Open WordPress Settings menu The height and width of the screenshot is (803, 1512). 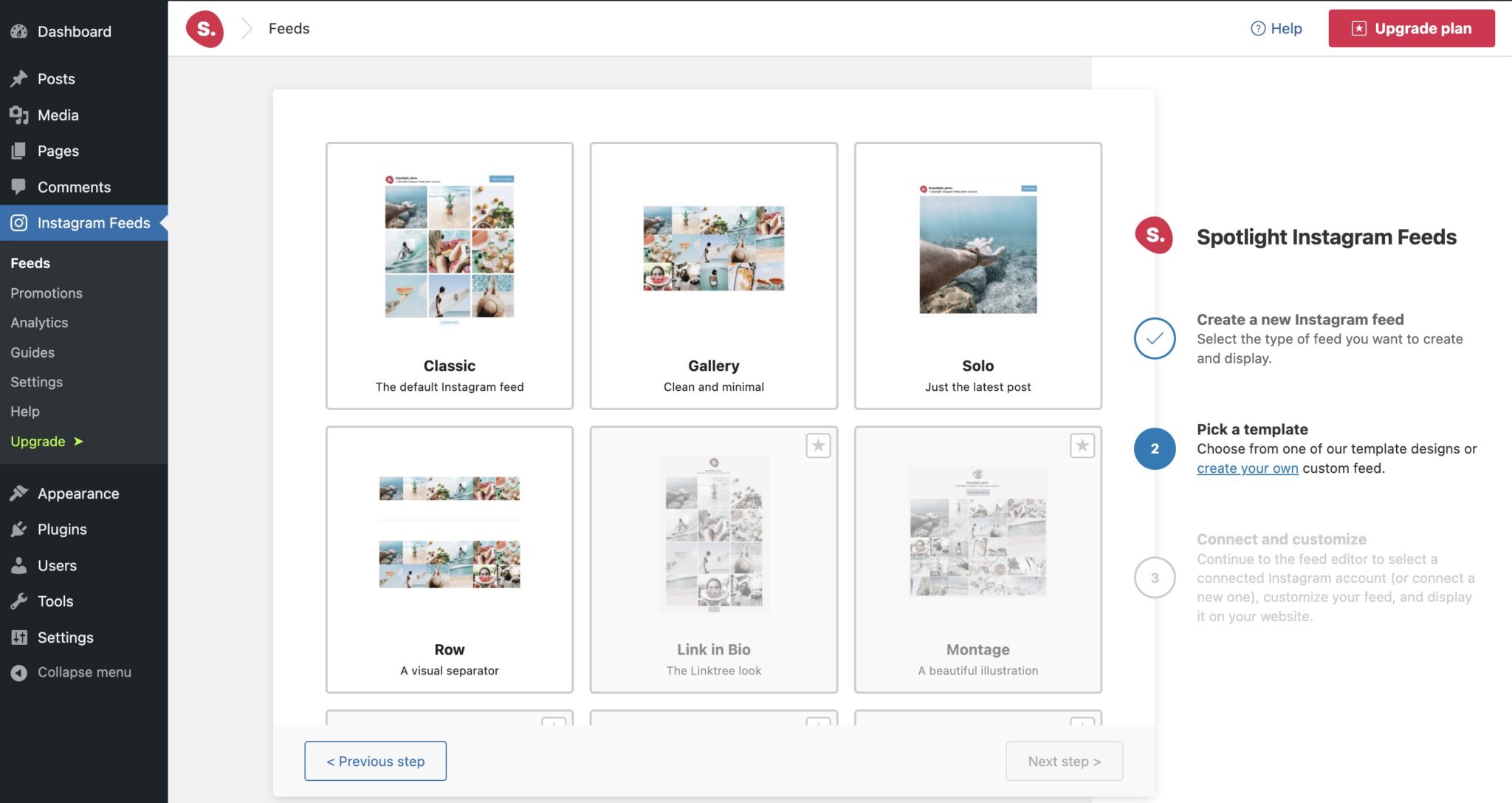83,637
